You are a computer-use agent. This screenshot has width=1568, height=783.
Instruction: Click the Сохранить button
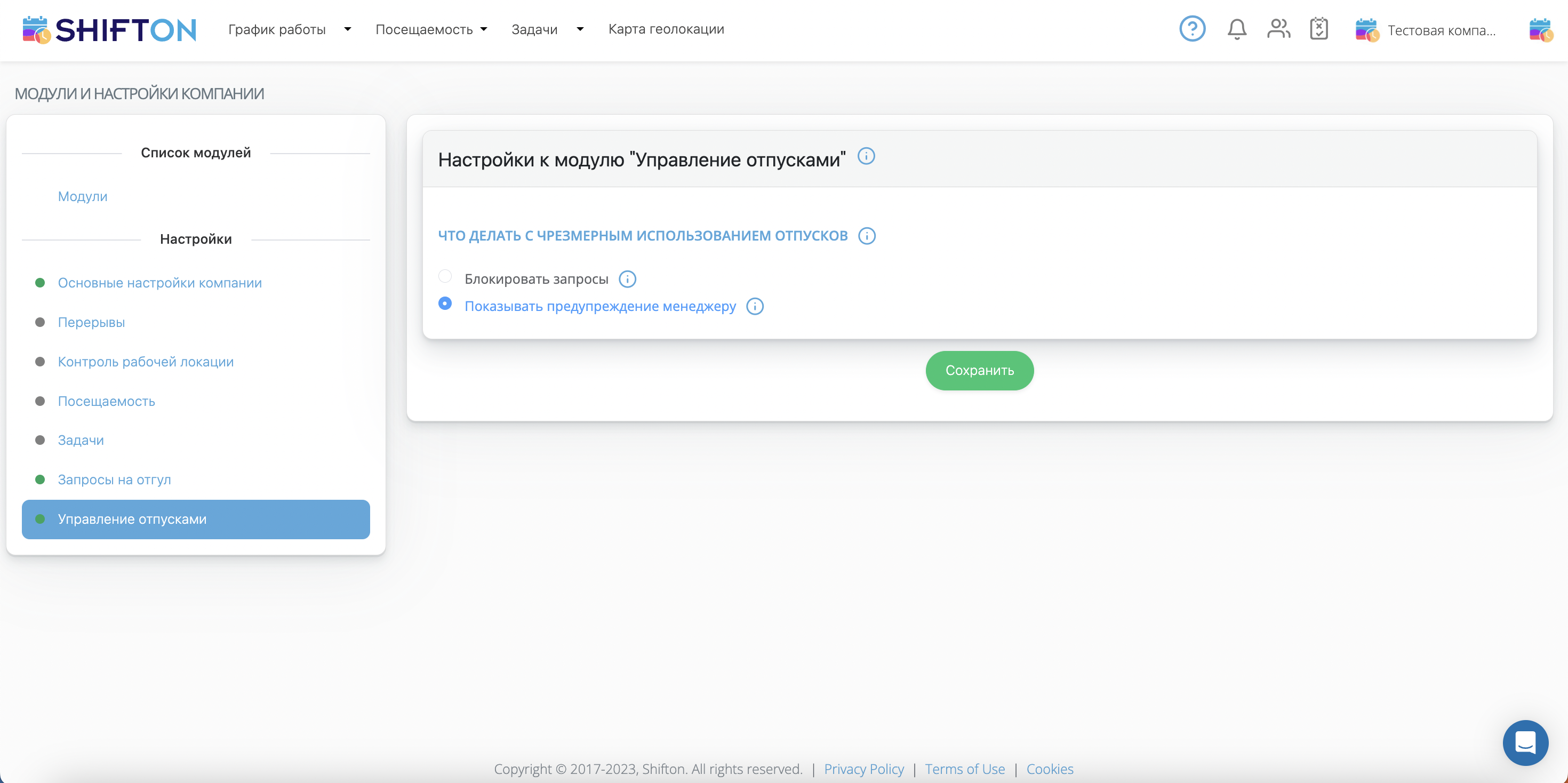(979, 370)
